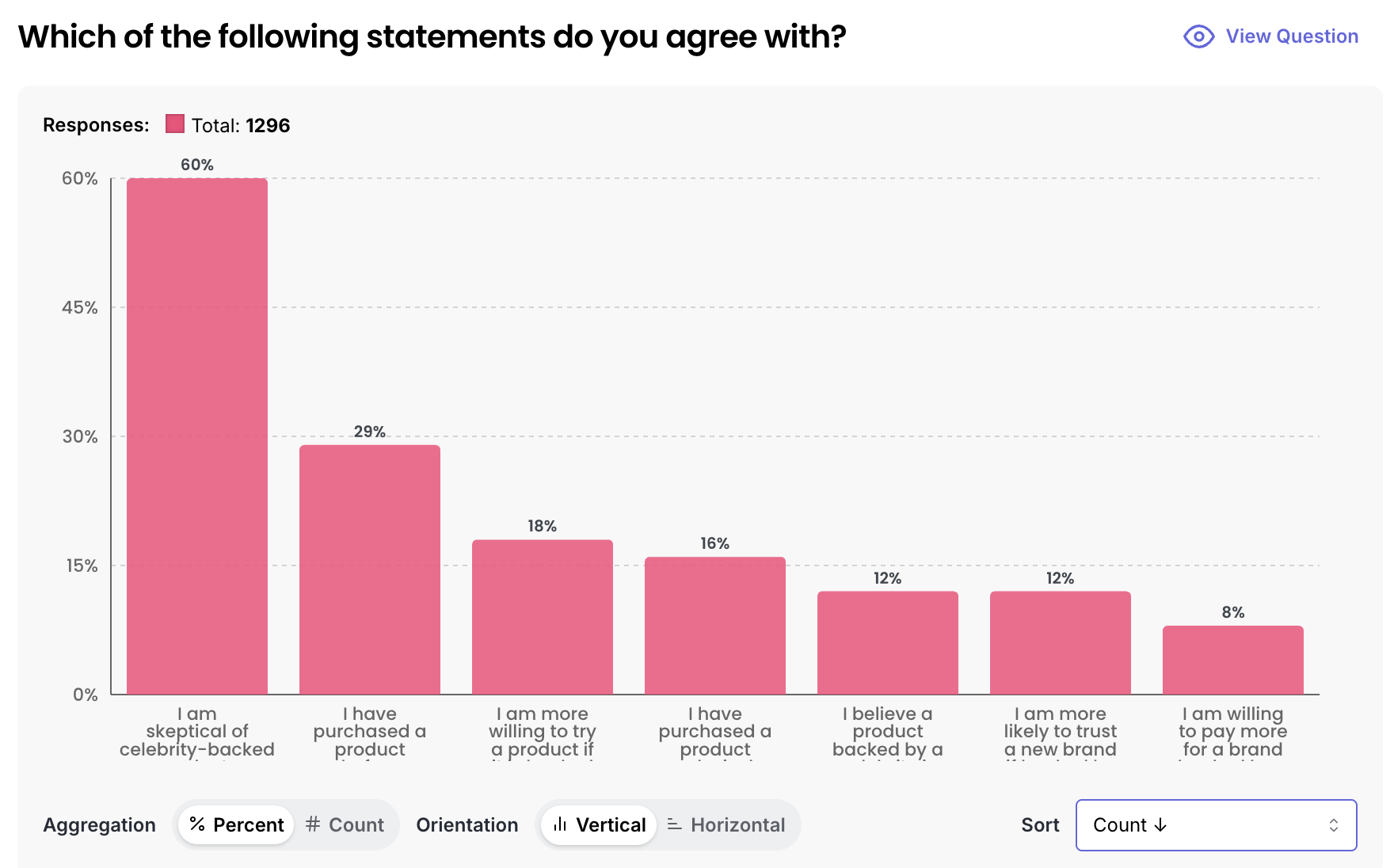
Task: Set orientation to Horizontal
Action: (x=726, y=824)
